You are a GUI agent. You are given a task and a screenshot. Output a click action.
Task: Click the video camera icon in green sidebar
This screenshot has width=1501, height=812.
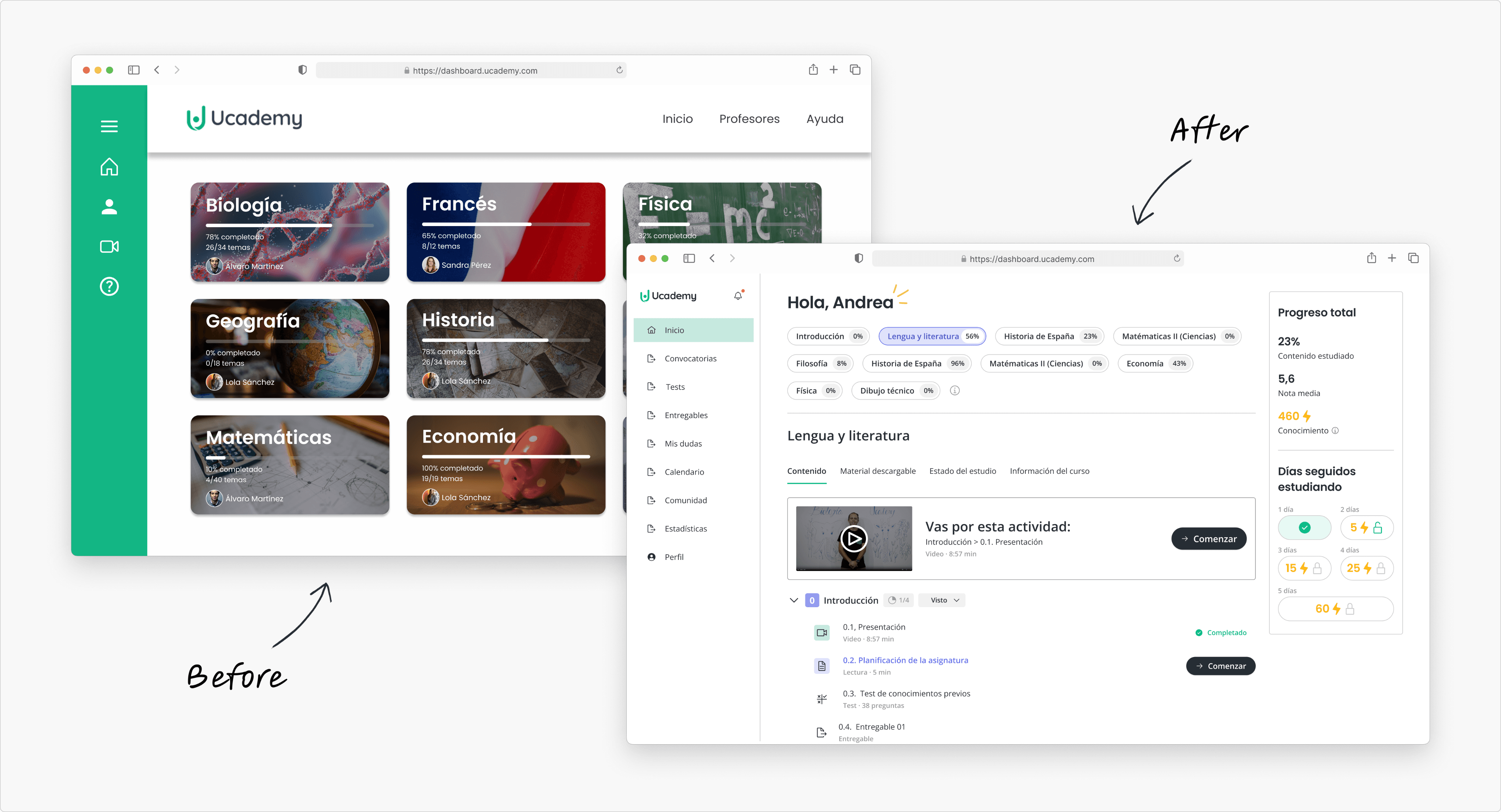point(109,246)
